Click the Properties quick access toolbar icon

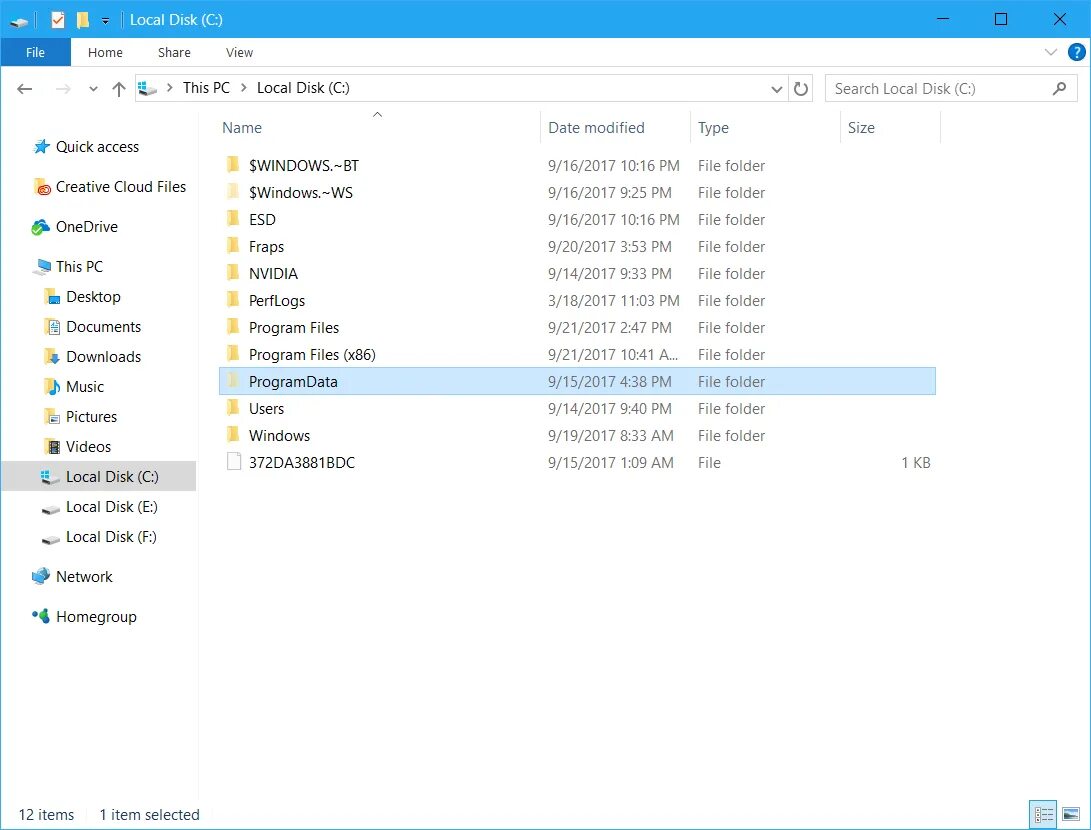pyautogui.click(x=58, y=19)
